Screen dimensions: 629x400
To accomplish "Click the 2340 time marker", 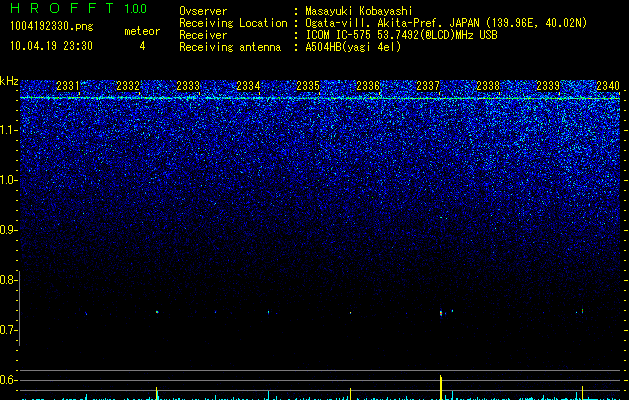I will pyautogui.click(x=608, y=86).
